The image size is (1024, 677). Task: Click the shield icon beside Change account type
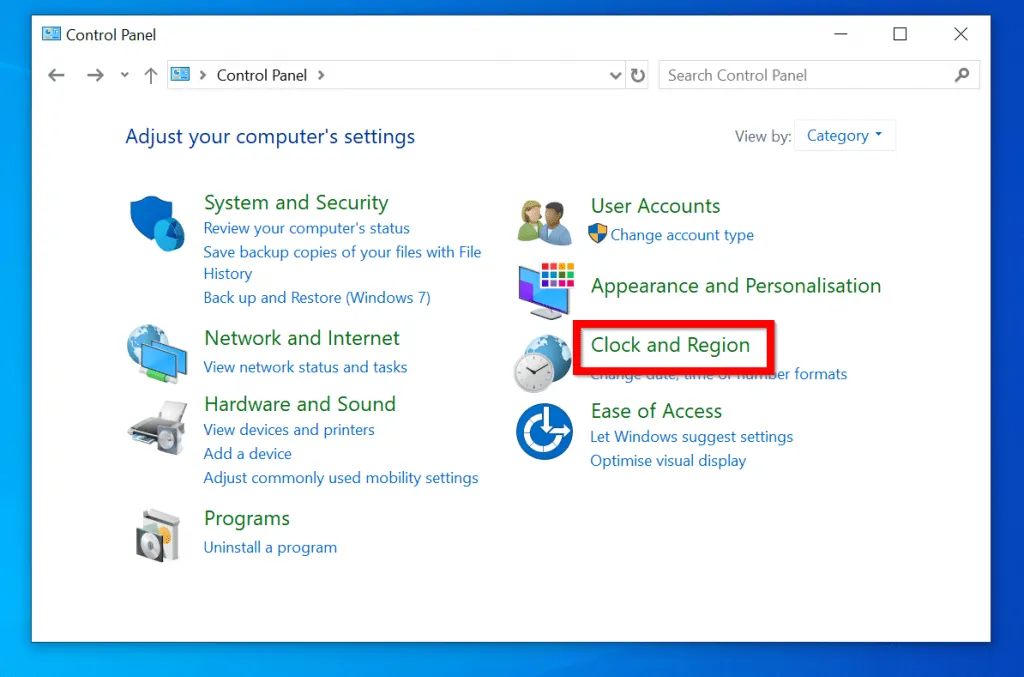[598, 233]
